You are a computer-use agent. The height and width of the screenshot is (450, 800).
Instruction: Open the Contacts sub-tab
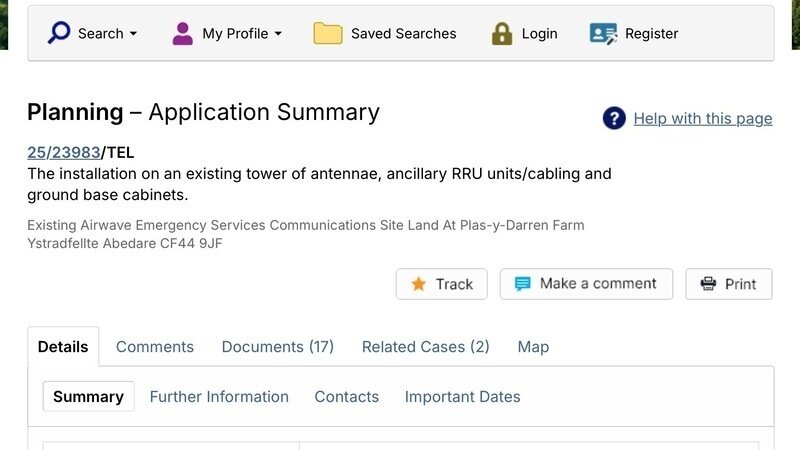(x=346, y=397)
